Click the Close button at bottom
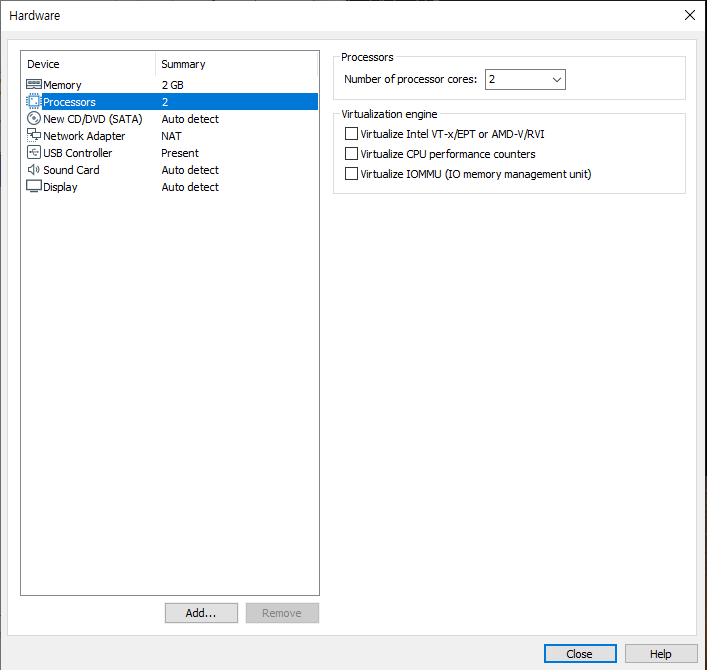707x670 pixels. pyautogui.click(x=580, y=653)
